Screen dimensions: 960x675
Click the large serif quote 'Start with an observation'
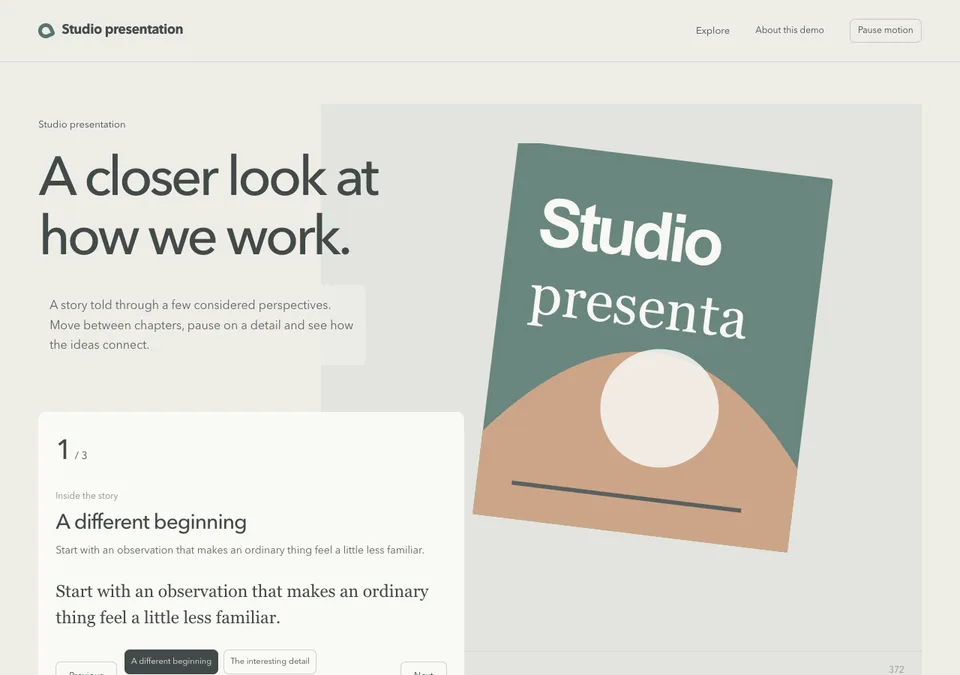242,604
